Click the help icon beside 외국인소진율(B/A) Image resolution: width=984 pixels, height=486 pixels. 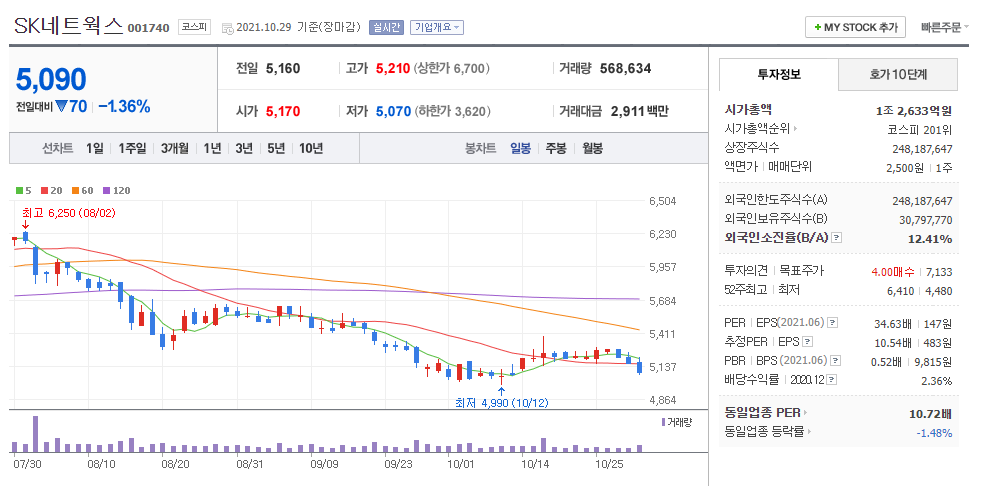click(837, 238)
